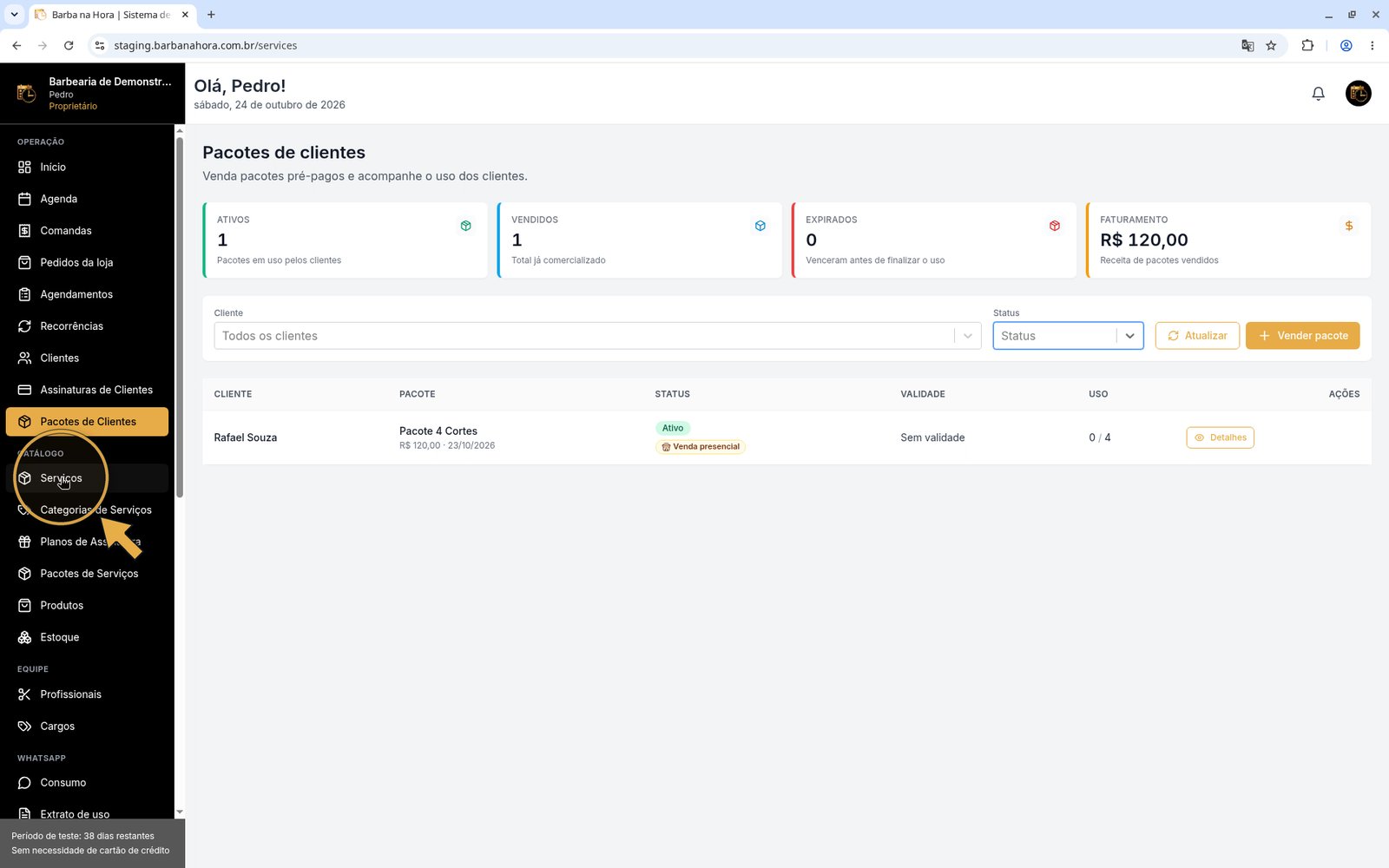Image resolution: width=1389 pixels, height=868 pixels.
Task: Click the Vender pacote button
Action: pyautogui.click(x=1302, y=336)
